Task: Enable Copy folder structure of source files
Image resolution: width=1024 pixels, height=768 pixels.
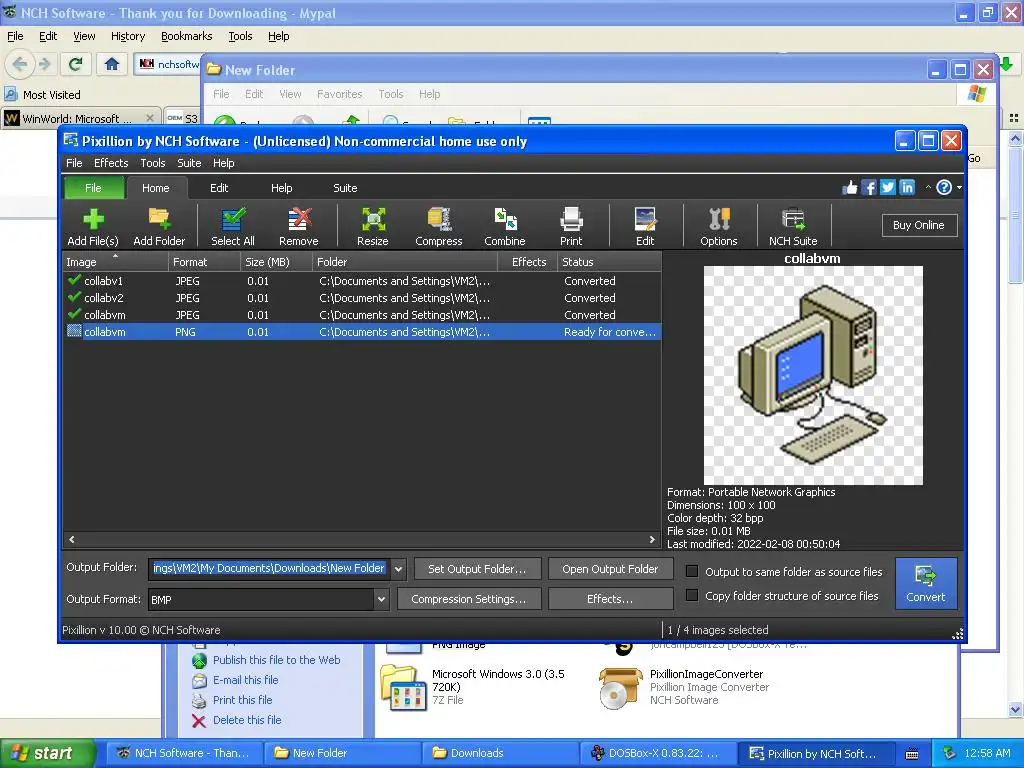Action: click(x=692, y=596)
